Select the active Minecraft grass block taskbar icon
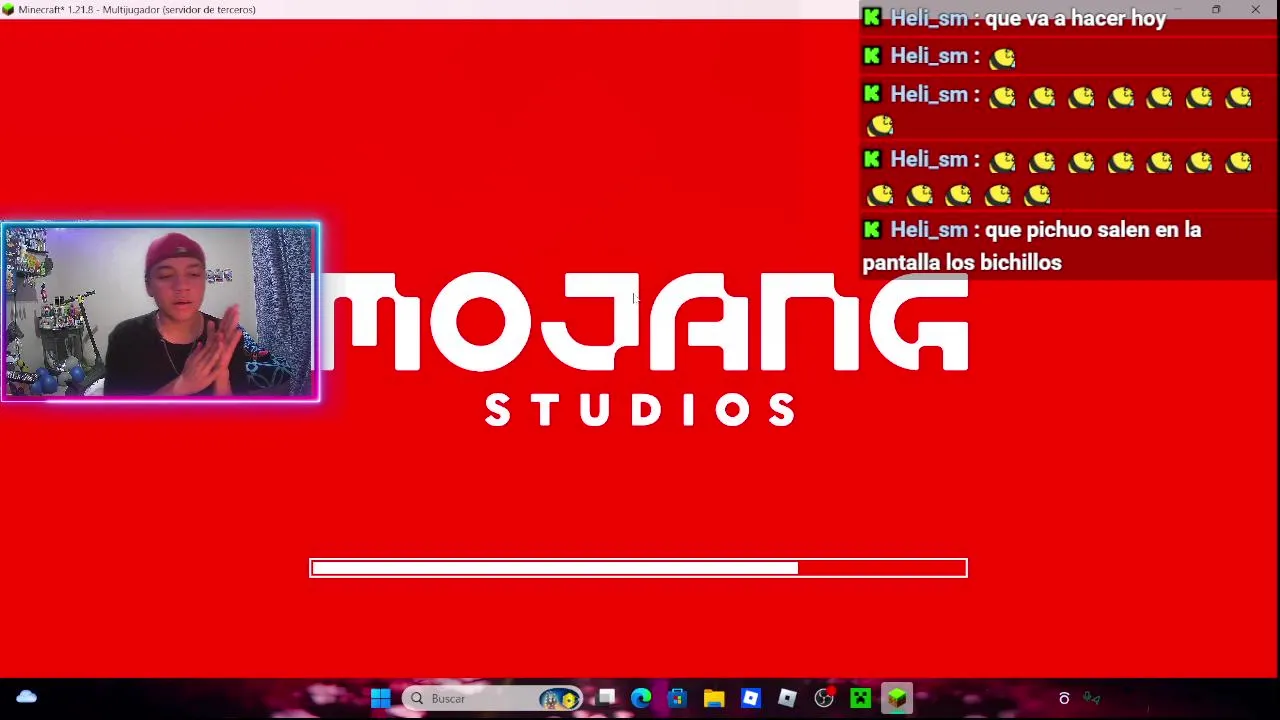This screenshot has width=1280, height=720. [897, 698]
